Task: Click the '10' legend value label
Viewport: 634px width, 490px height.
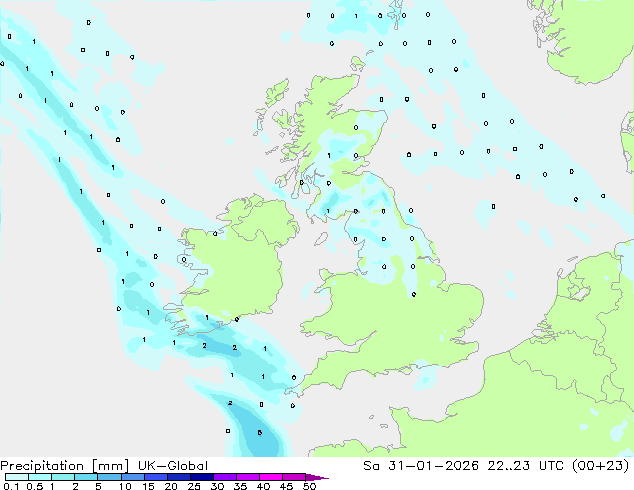Action: [x=125, y=486]
